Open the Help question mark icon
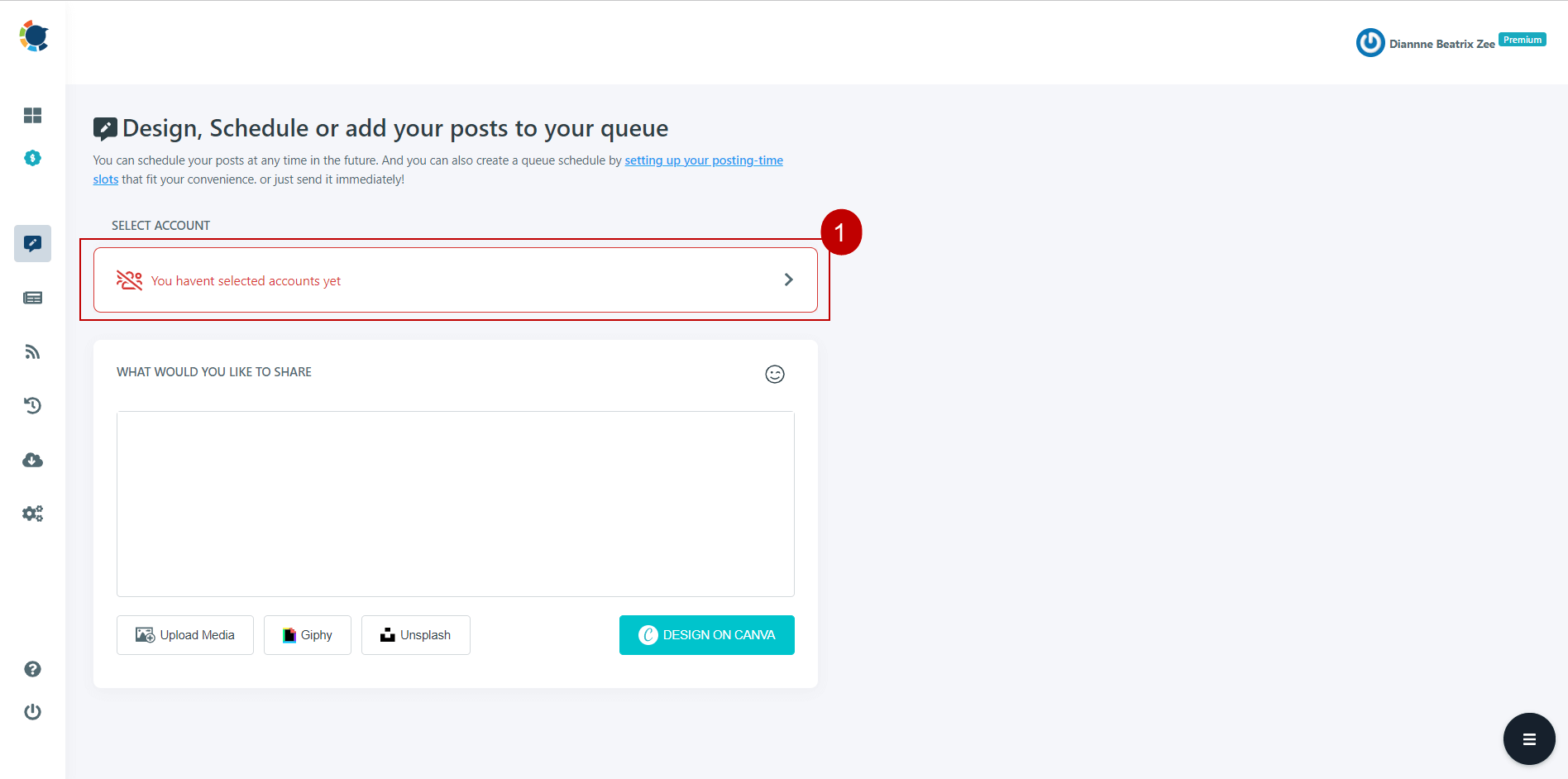Image resolution: width=1568 pixels, height=779 pixels. [32, 669]
